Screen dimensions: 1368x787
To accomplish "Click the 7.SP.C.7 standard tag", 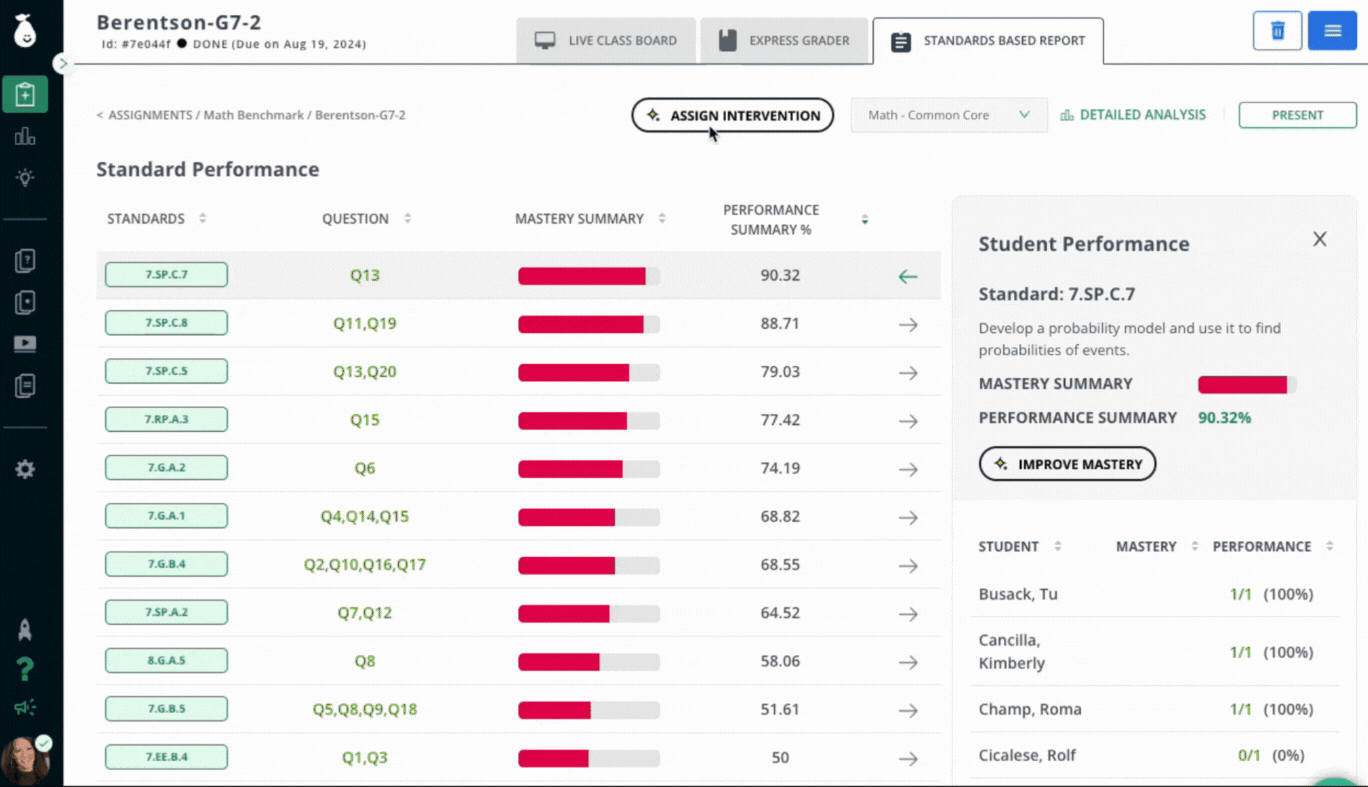I will point(166,275).
